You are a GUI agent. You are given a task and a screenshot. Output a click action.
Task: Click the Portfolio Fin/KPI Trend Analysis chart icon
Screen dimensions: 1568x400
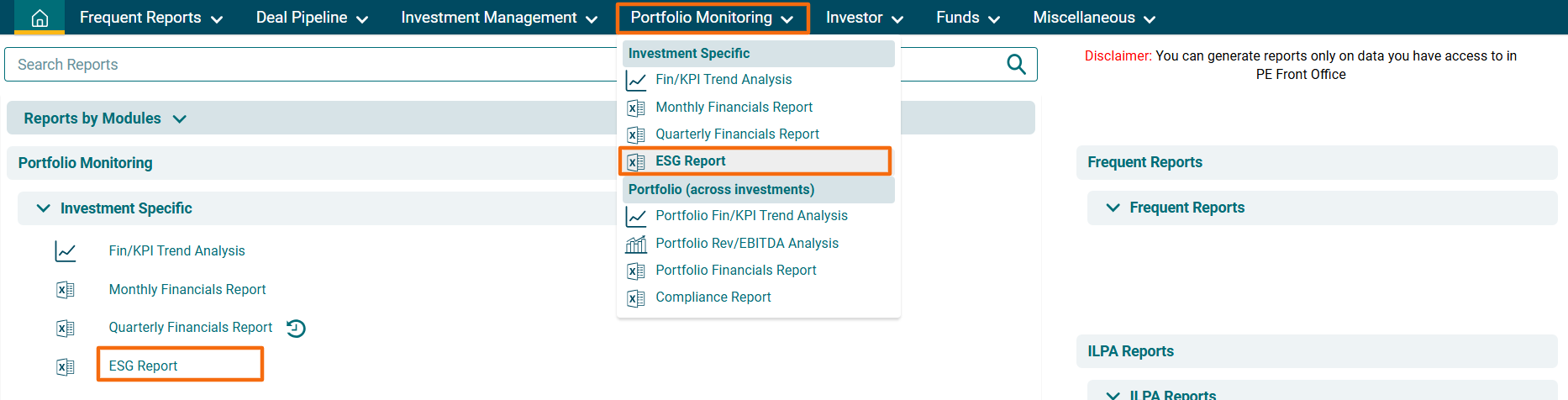tap(636, 217)
